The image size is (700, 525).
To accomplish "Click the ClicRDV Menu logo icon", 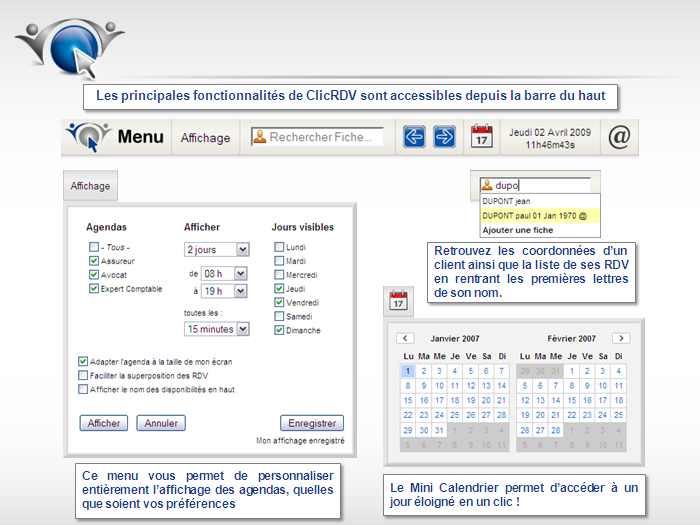I will point(88,137).
